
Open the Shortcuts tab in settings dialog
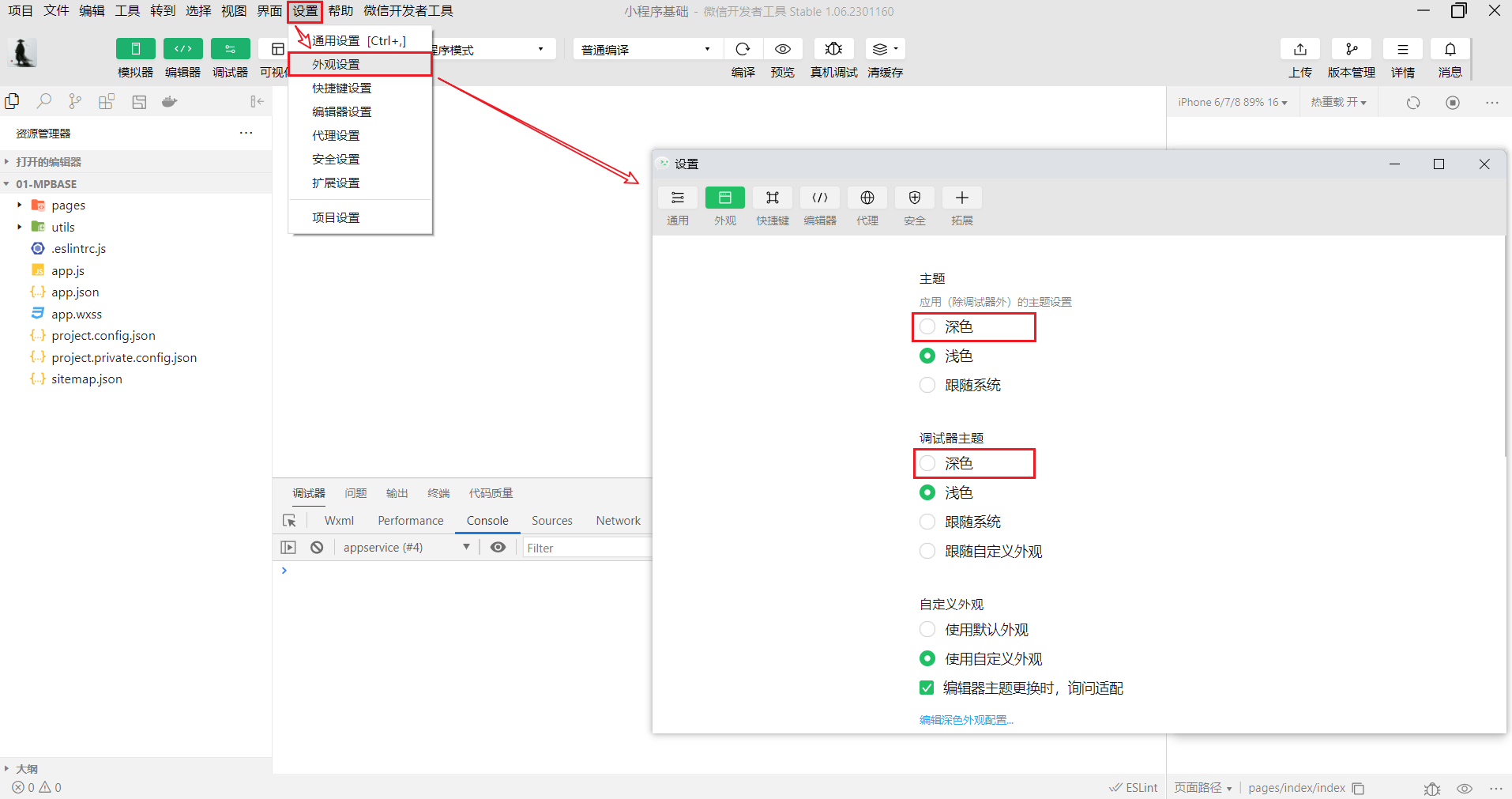pos(772,198)
